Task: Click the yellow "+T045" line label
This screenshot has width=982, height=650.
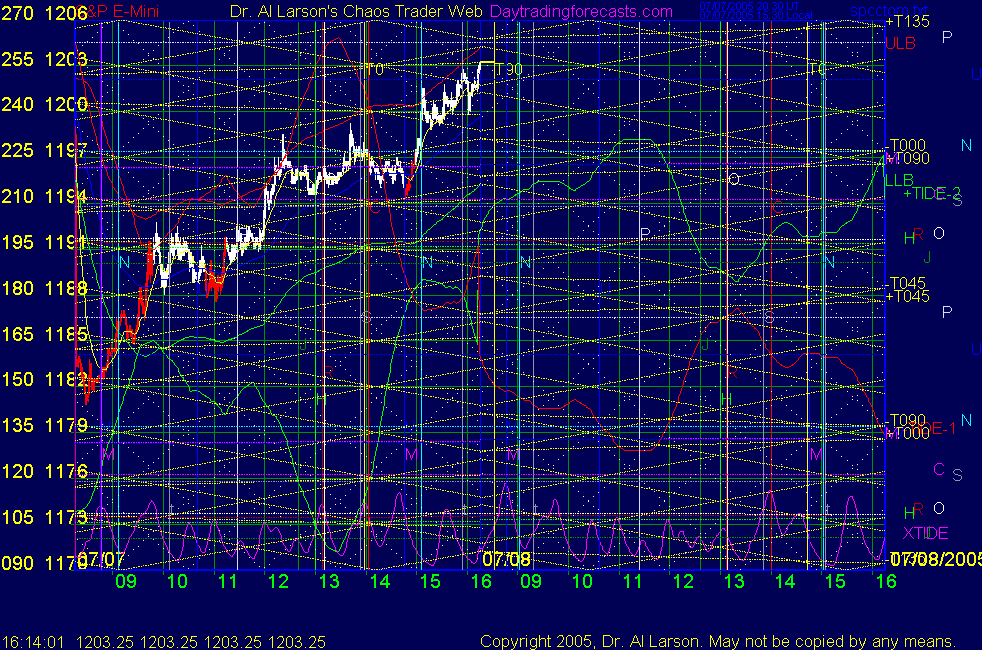Action: pos(907,296)
